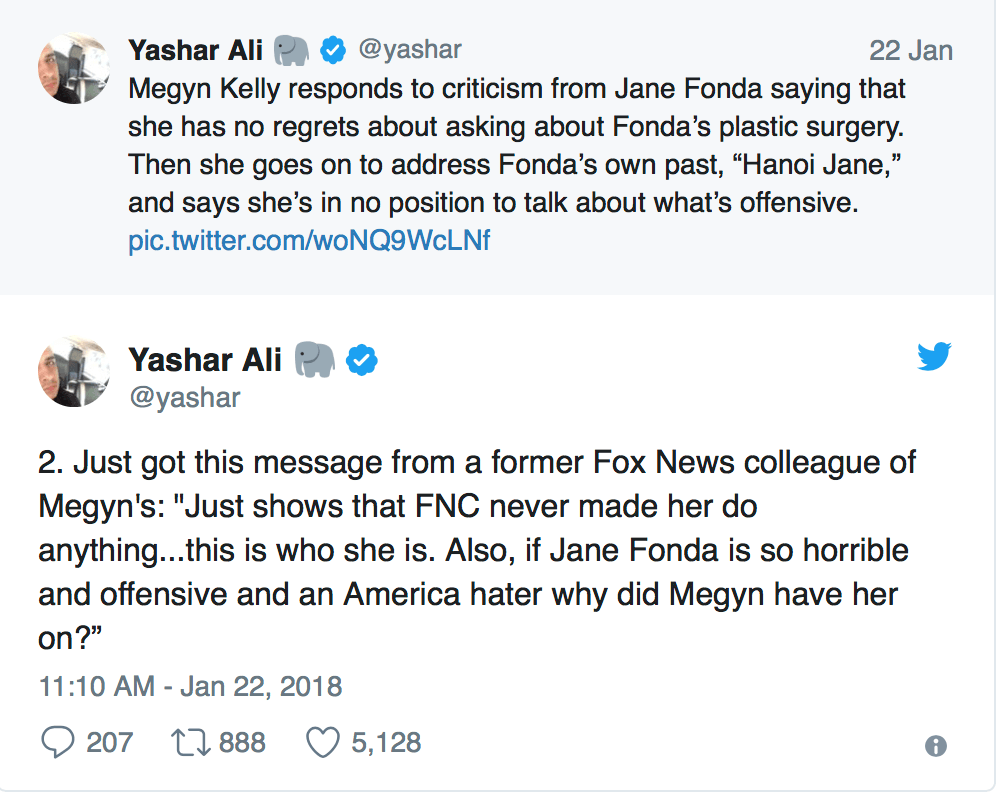
Task: Like the tweet with heart icon
Action: tap(323, 742)
